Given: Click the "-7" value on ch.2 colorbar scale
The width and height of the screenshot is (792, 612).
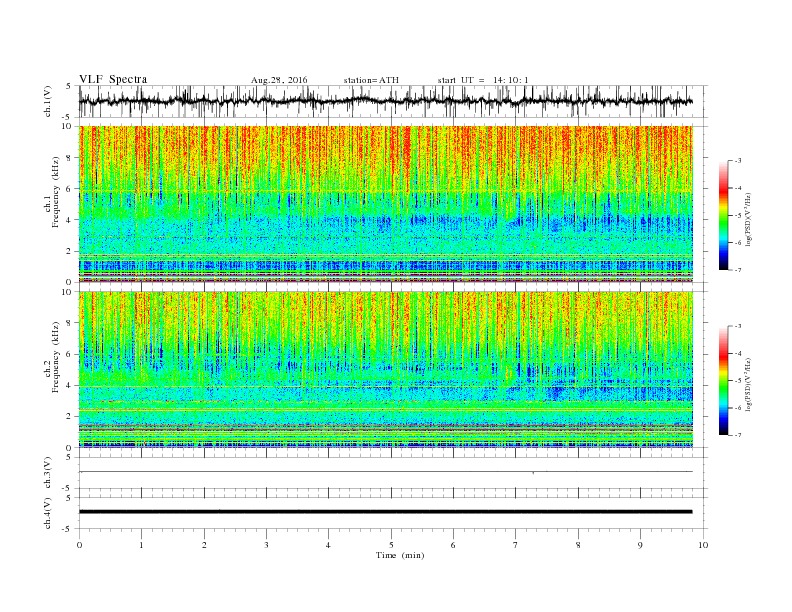Looking at the screenshot, I should [x=738, y=435].
